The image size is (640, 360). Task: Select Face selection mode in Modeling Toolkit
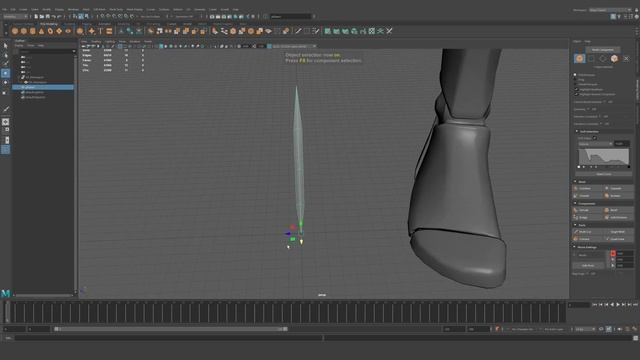[x=614, y=59]
